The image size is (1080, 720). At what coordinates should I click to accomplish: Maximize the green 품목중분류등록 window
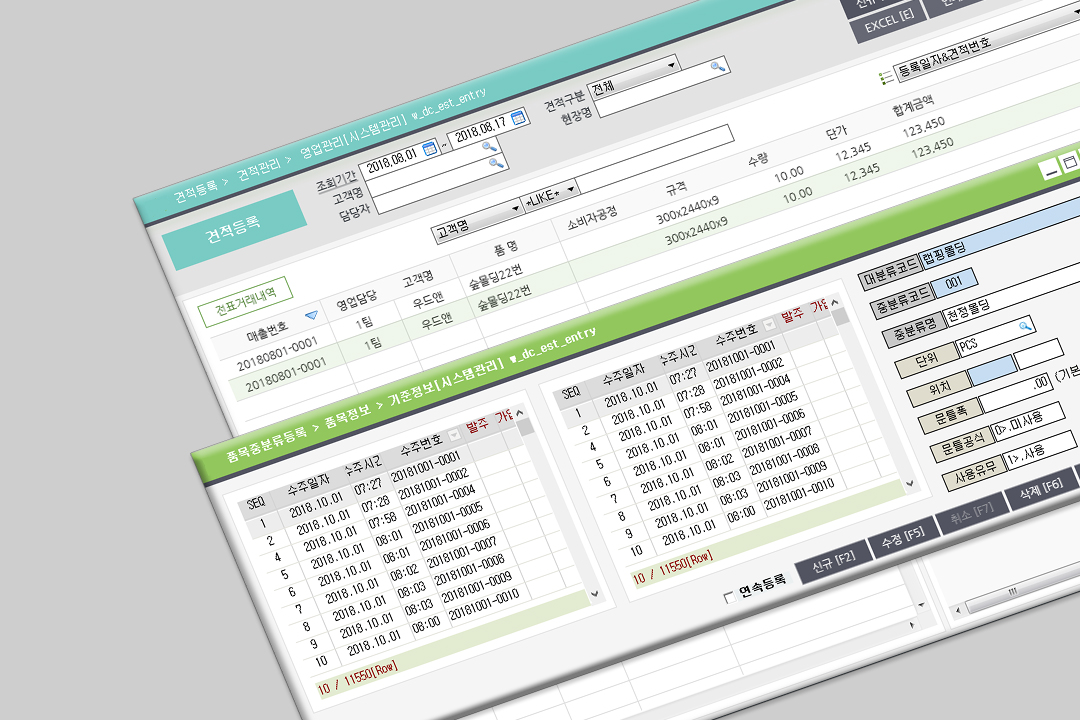tap(1070, 163)
